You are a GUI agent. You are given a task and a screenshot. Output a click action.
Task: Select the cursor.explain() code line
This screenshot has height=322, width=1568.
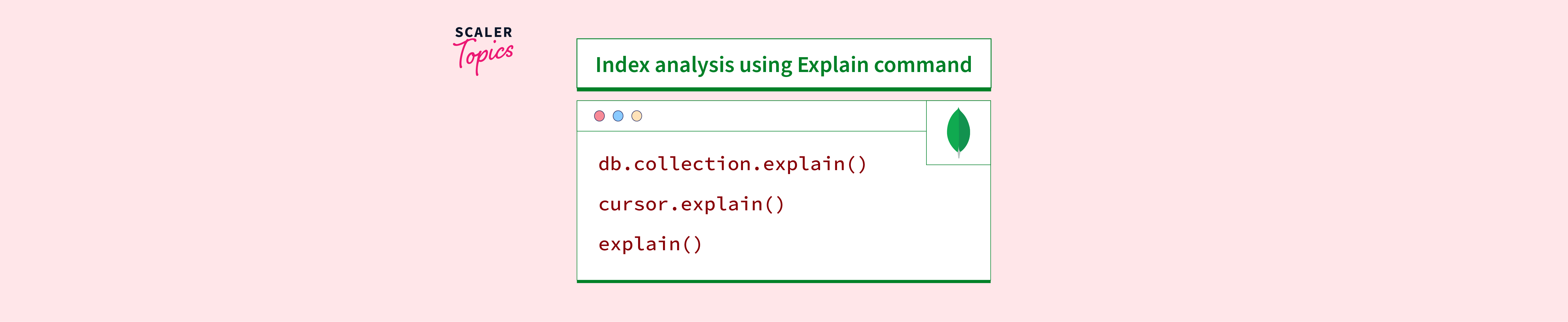691,204
